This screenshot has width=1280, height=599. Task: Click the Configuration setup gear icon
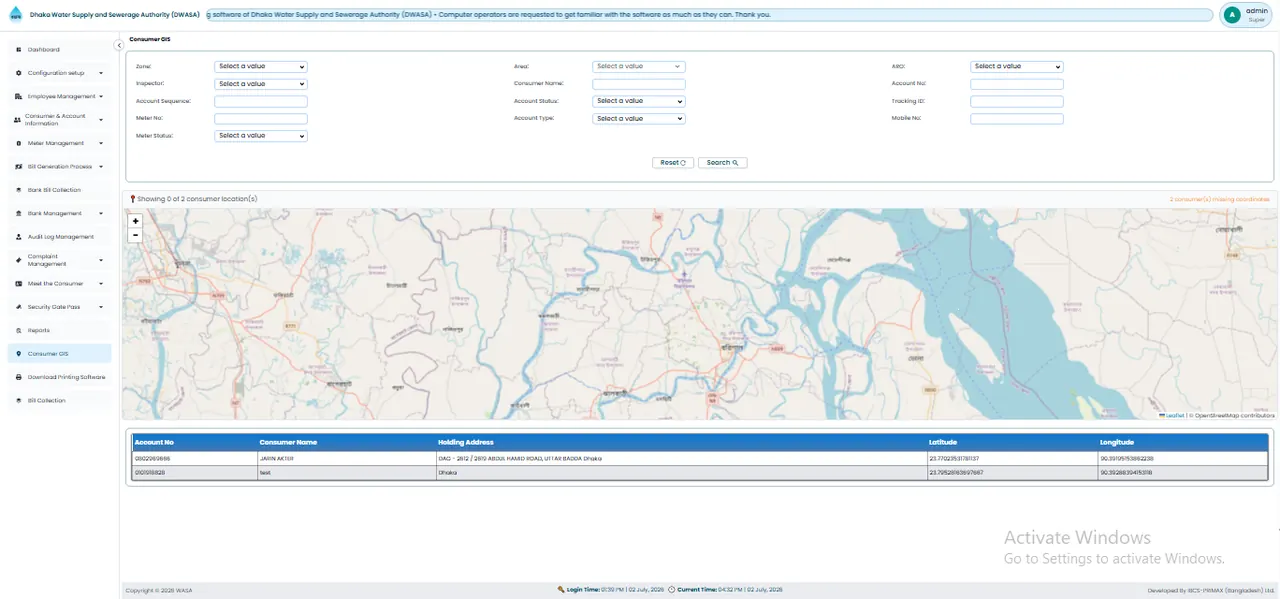(18, 73)
